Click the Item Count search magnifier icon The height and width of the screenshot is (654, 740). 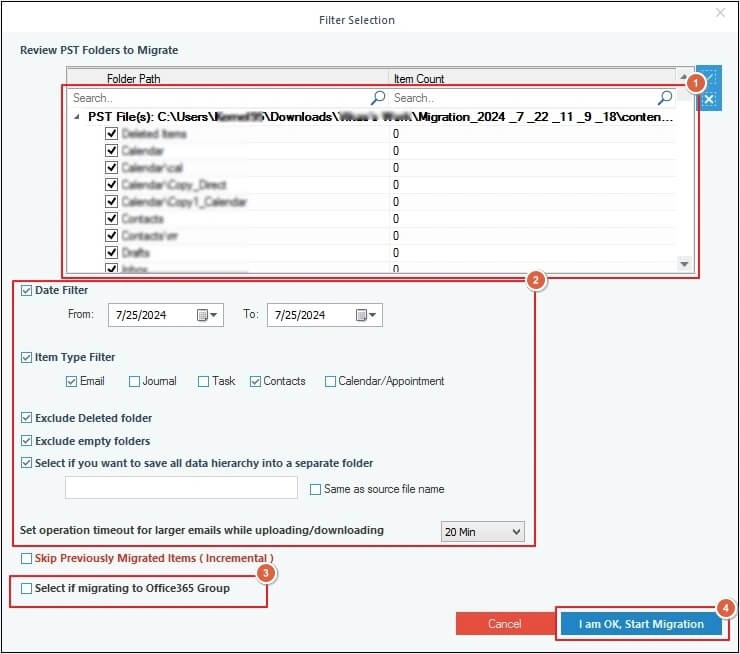pyautogui.click(x=664, y=98)
